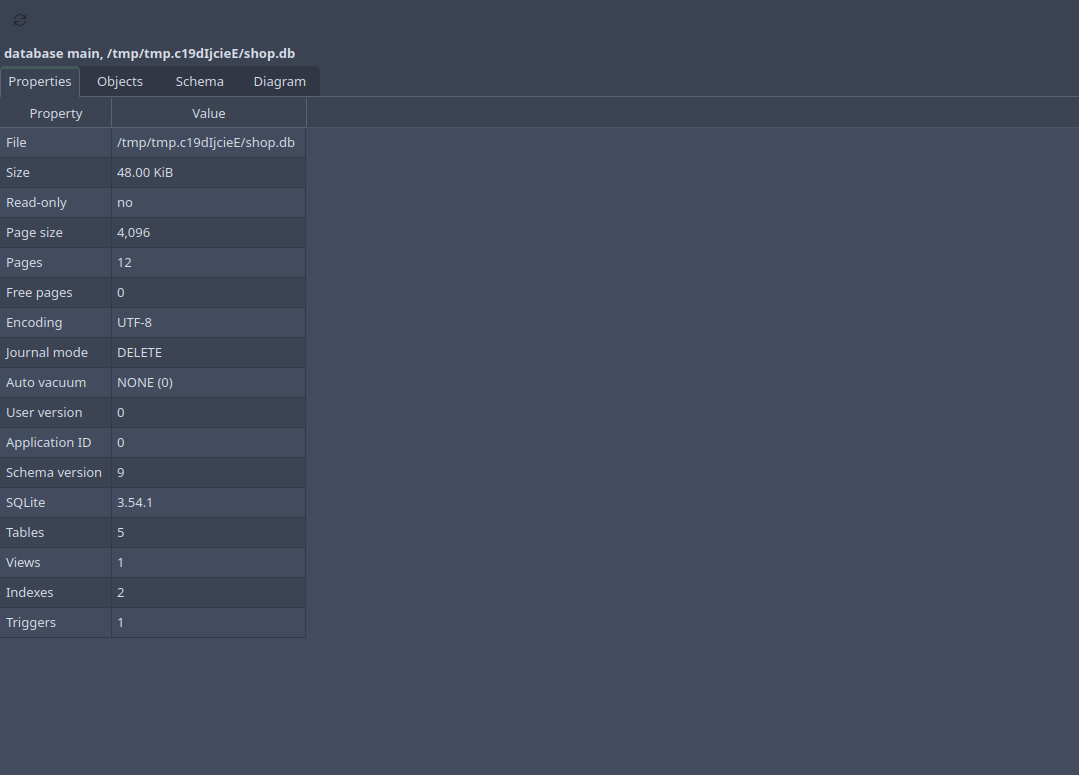Image resolution: width=1079 pixels, height=775 pixels.
Task: Select the Pages value 12
Action: click(209, 262)
